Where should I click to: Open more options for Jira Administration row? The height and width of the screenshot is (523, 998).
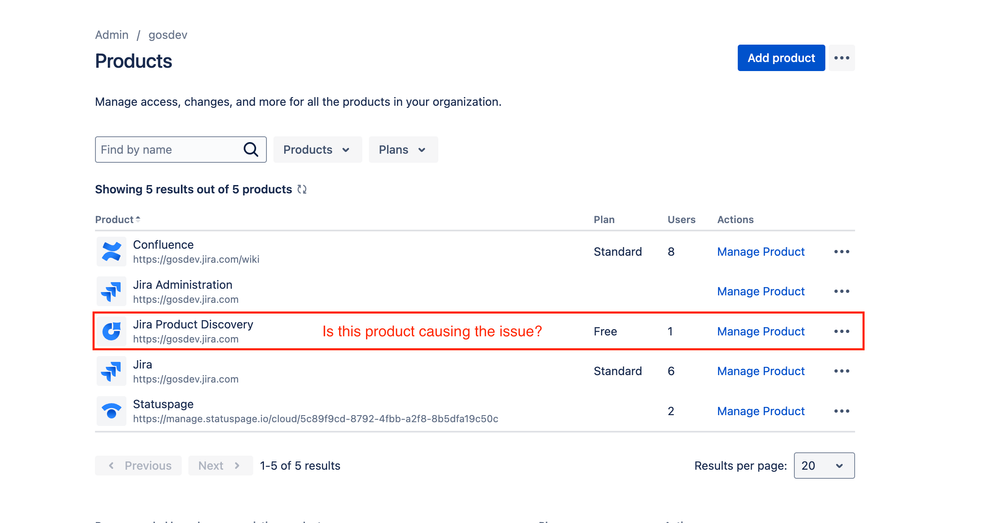coord(842,292)
